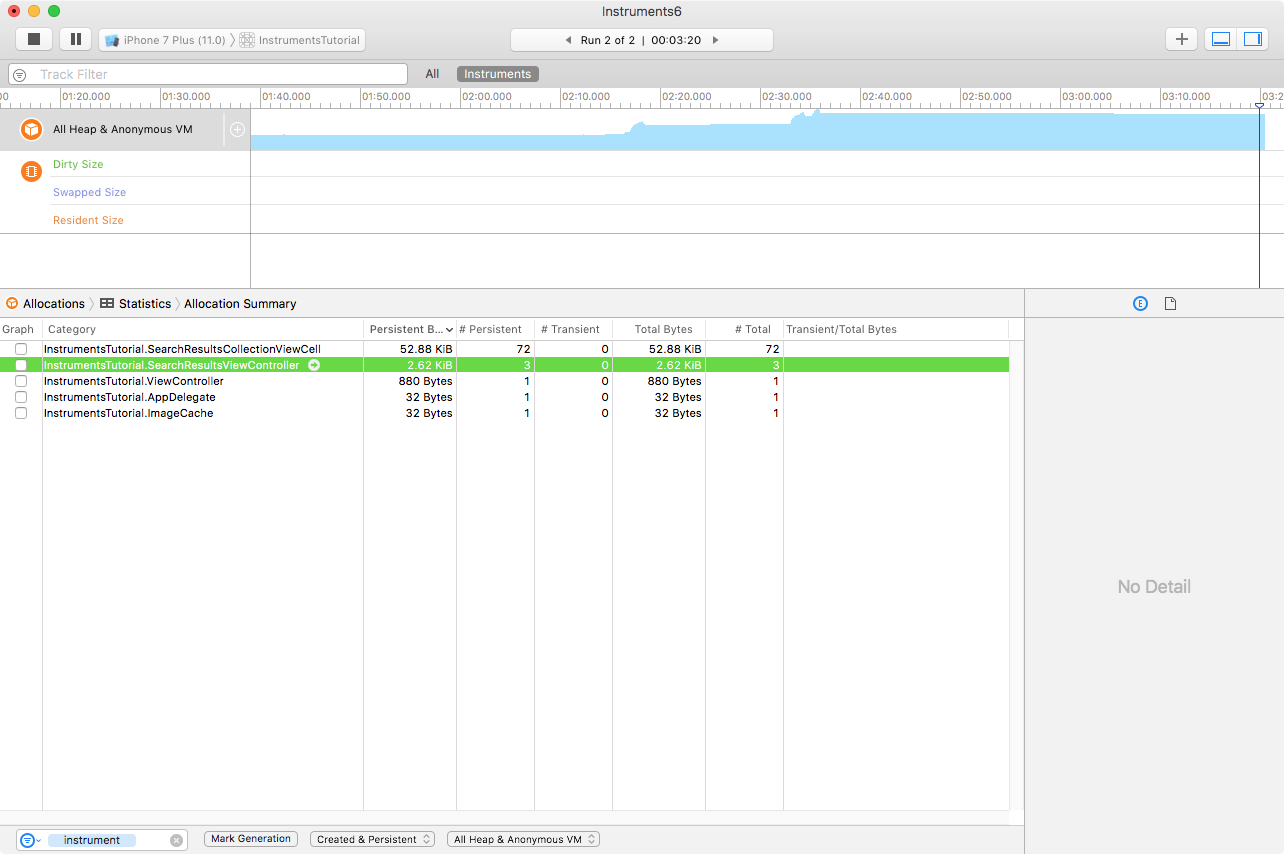Sort by the # Total column header
Viewport: 1284px width, 854px height.
tap(744, 329)
